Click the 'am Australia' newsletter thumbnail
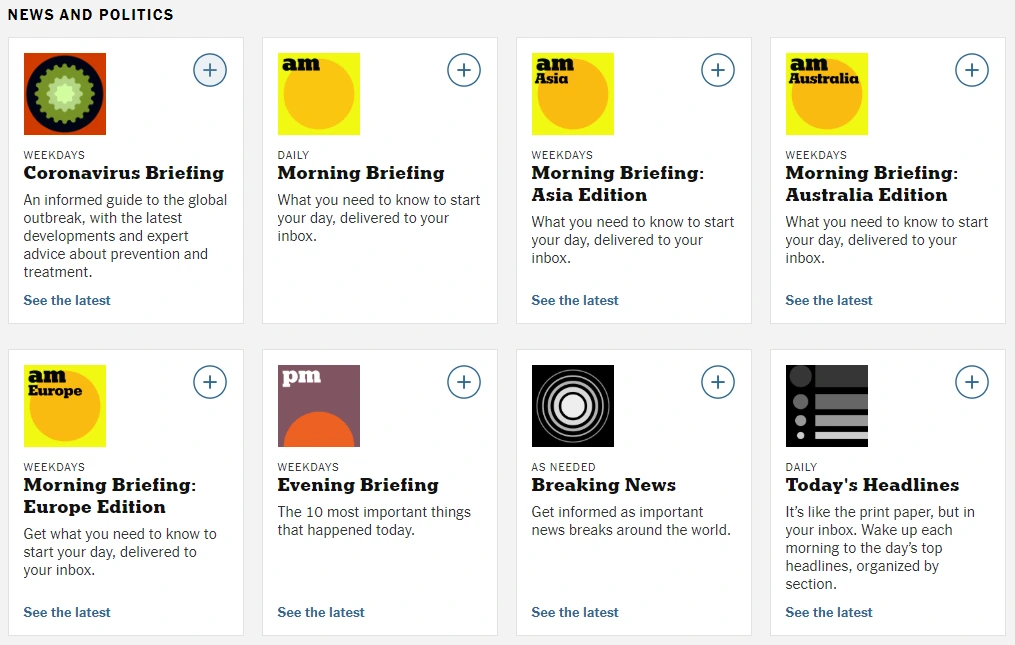 point(827,94)
